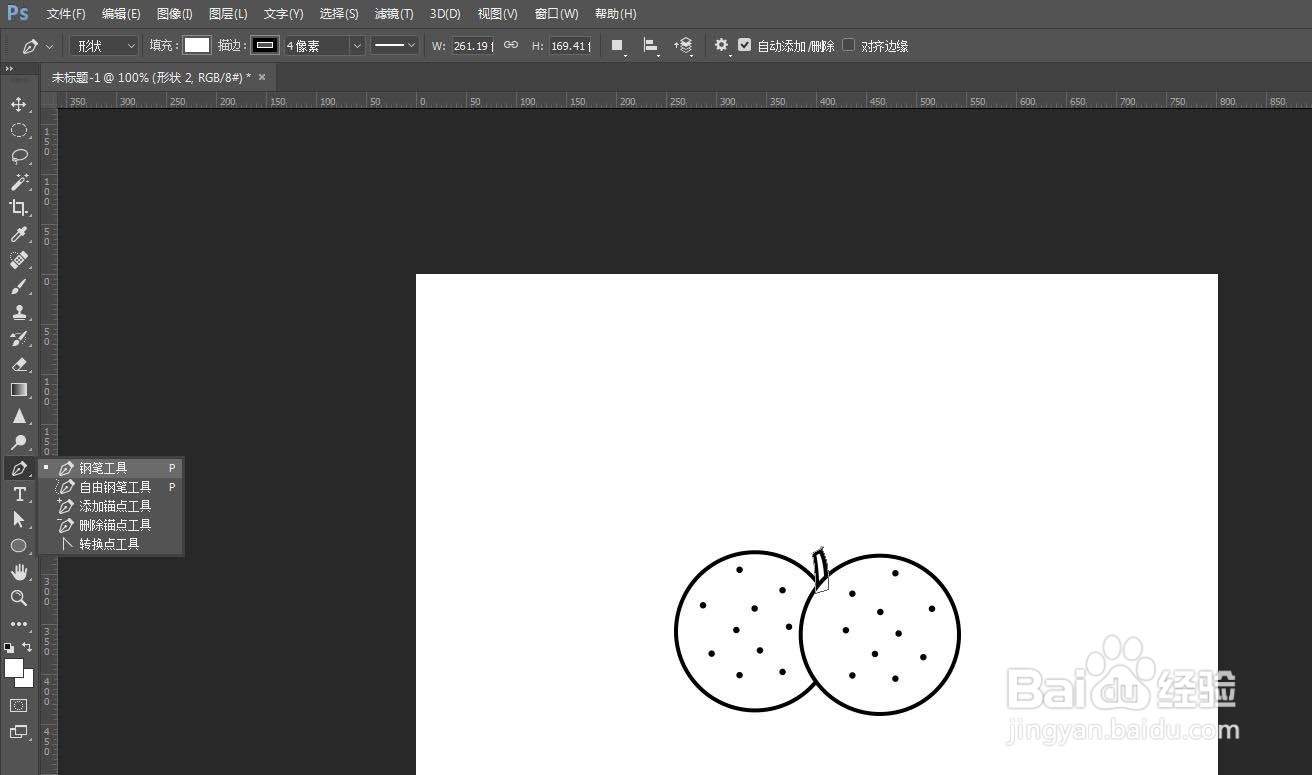Open the Select menu (选择)
This screenshot has height=775, width=1312.
coord(339,14)
